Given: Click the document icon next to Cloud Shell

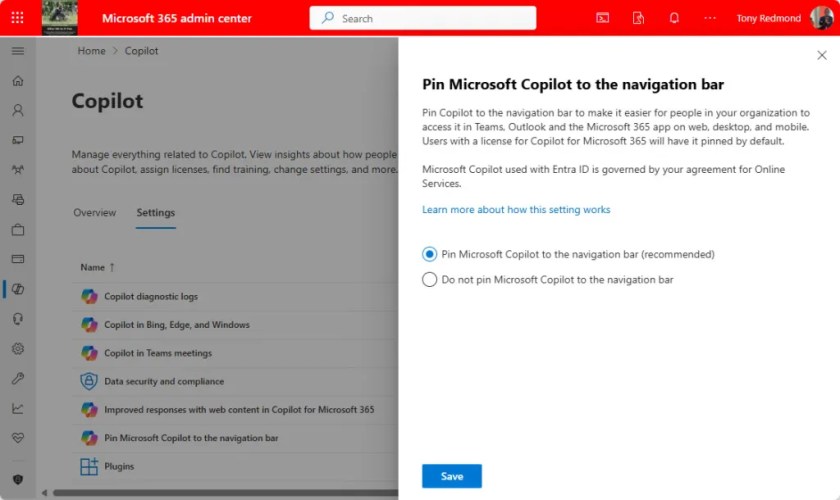Looking at the screenshot, I should coord(638,18).
